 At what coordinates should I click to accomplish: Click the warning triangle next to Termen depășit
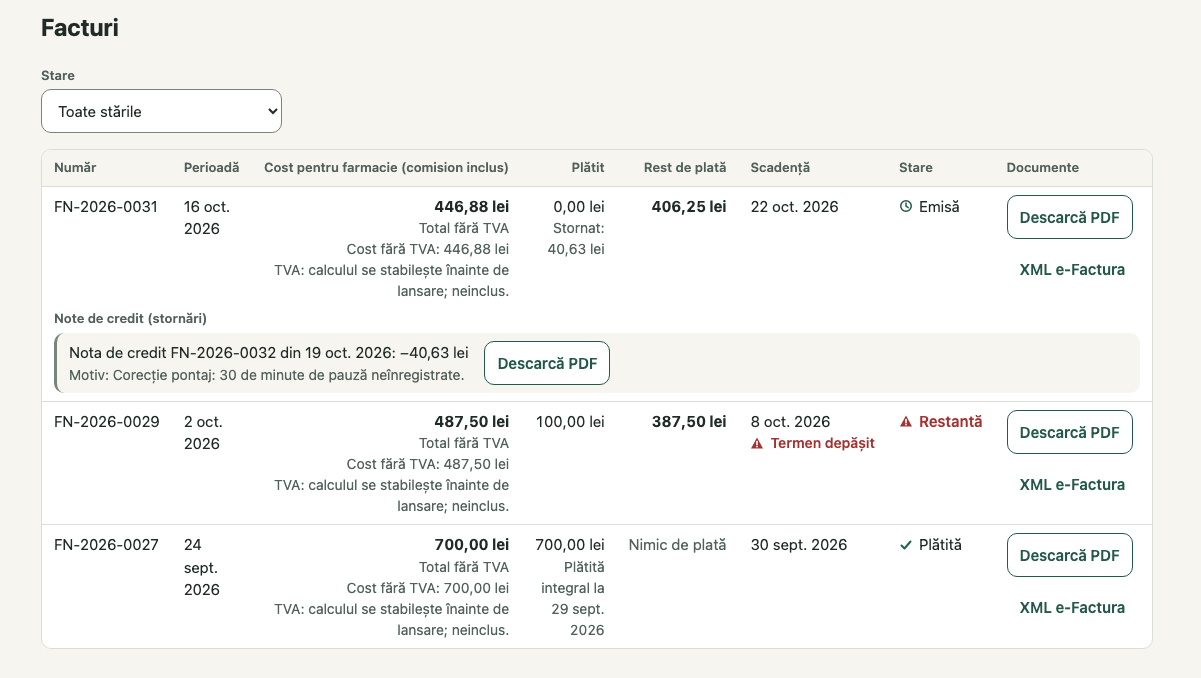tap(757, 444)
